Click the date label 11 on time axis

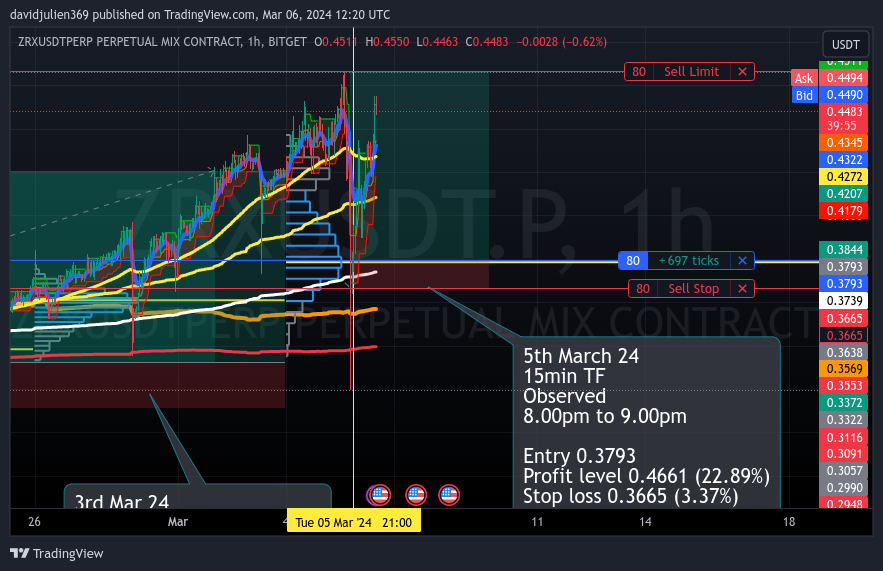[x=537, y=521]
